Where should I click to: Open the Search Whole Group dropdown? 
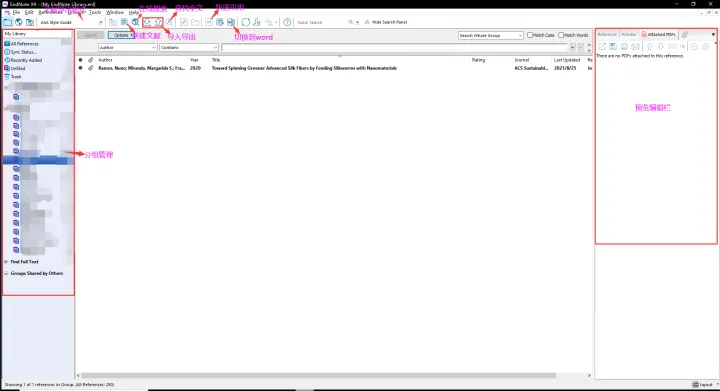490,35
